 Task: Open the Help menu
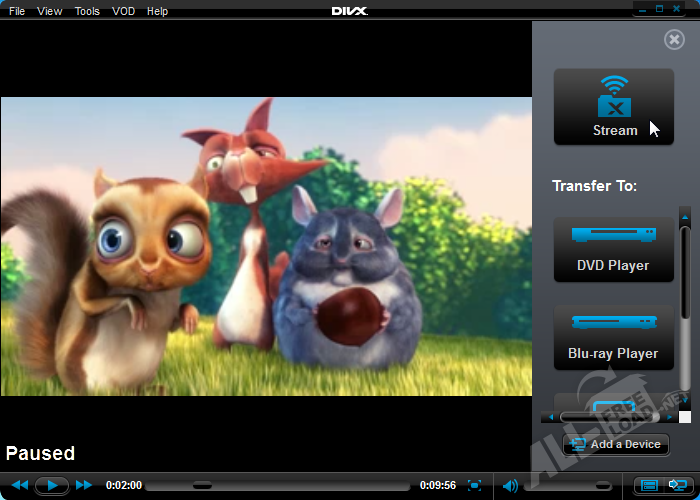157,11
